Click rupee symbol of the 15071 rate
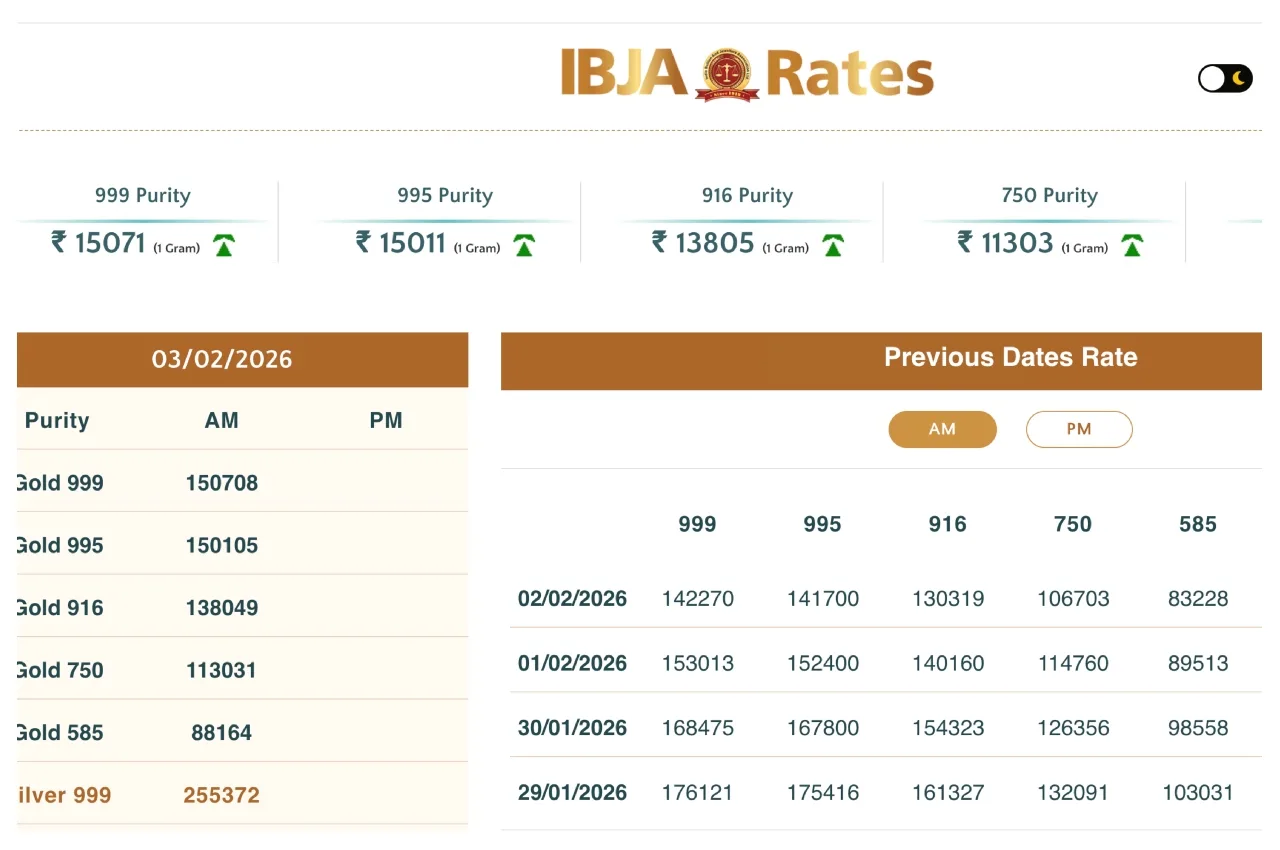This screenshot has width=1280, height=850. (x=59, y=242)
